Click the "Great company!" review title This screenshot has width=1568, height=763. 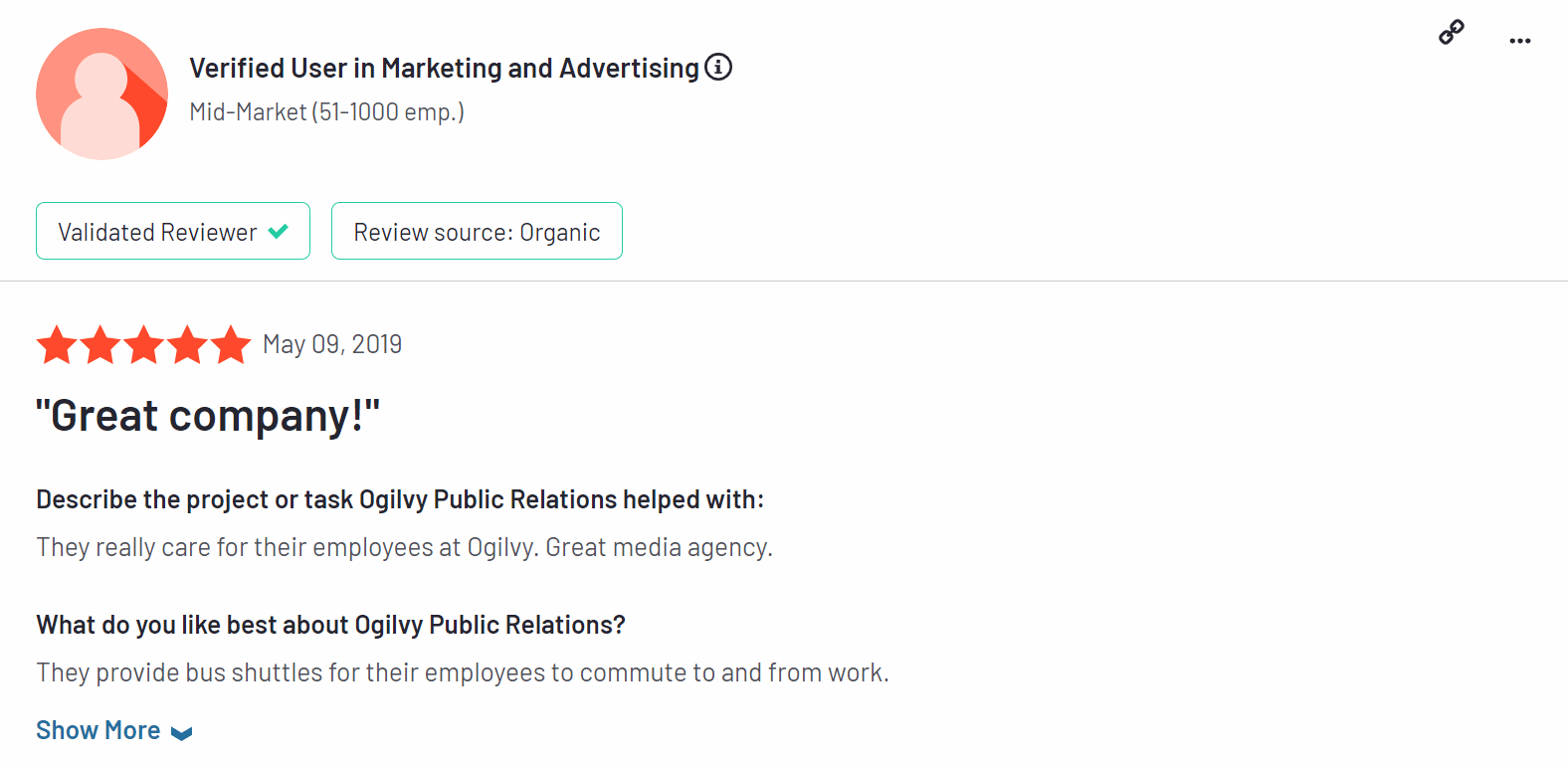tap(208, 416)
